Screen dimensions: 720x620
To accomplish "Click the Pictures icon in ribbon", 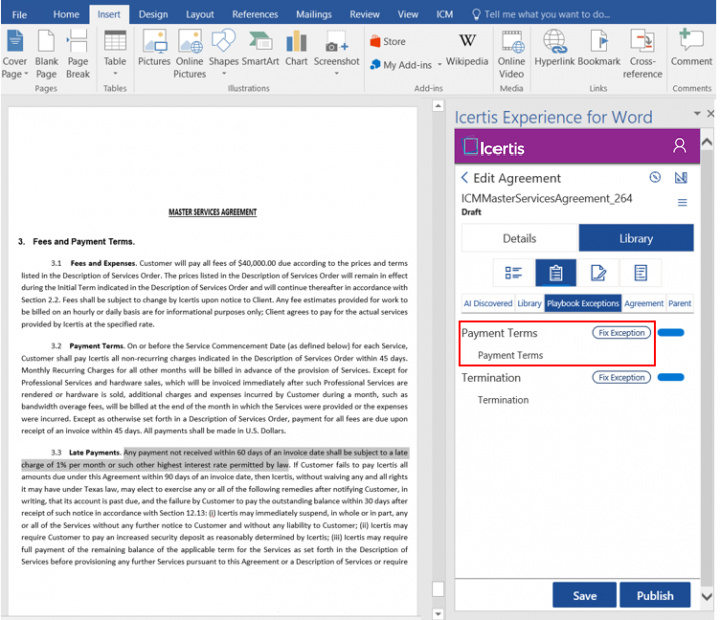I will click(x=154, y=41).
